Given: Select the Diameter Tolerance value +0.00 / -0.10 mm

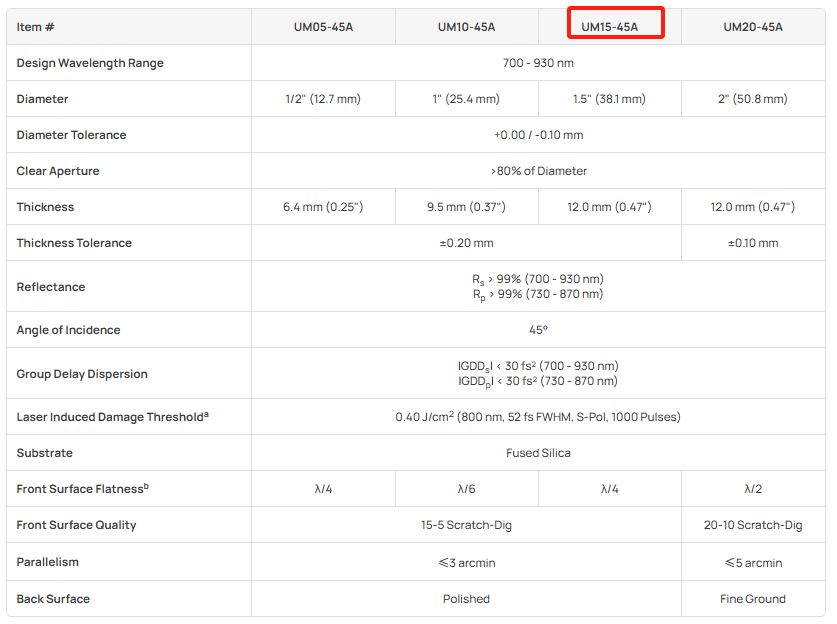Looking at the screenshot, I should (x=538, y=135).
